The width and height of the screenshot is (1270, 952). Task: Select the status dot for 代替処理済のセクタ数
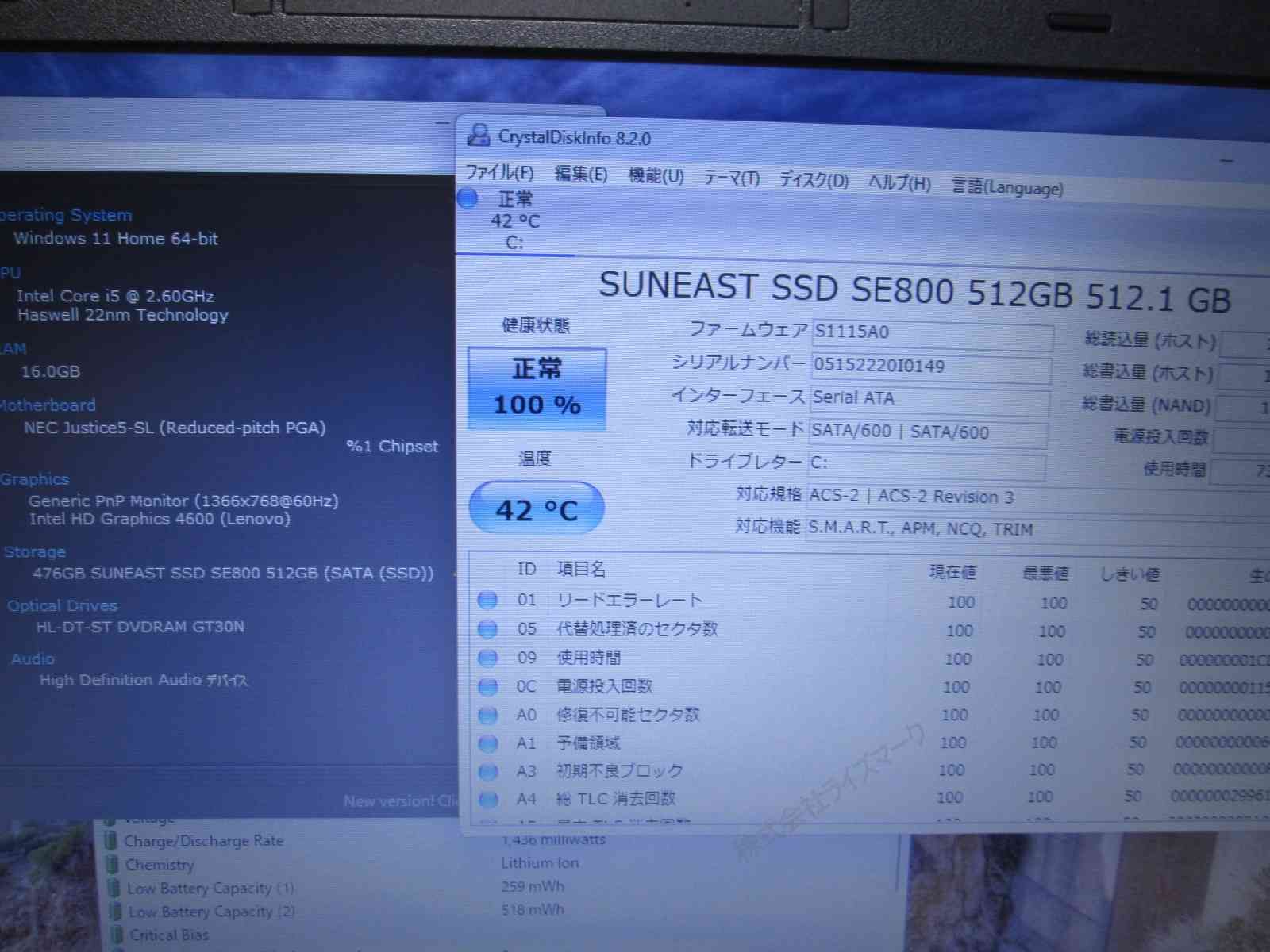487,629
